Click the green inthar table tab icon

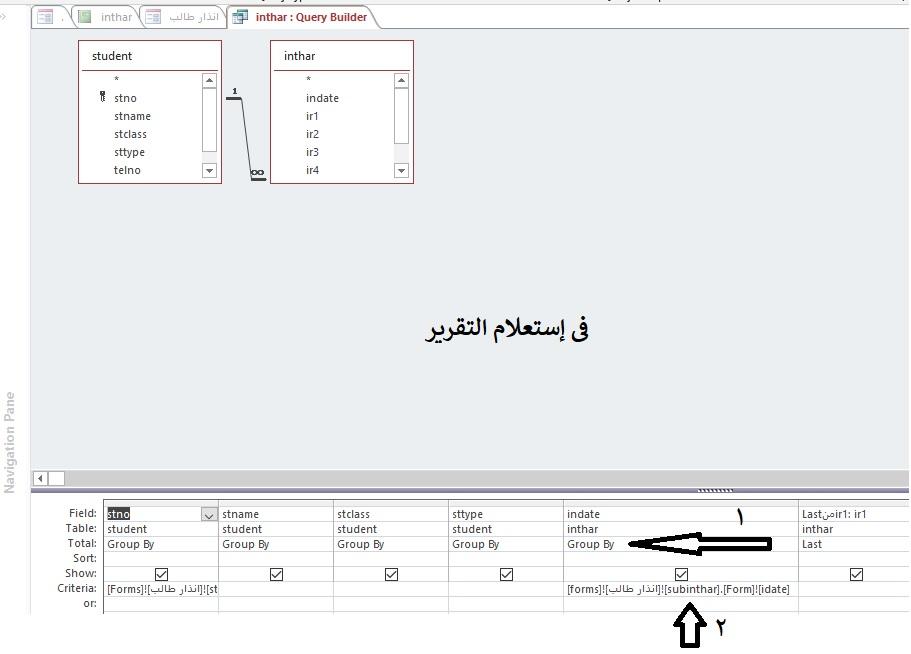pos(85,17)
